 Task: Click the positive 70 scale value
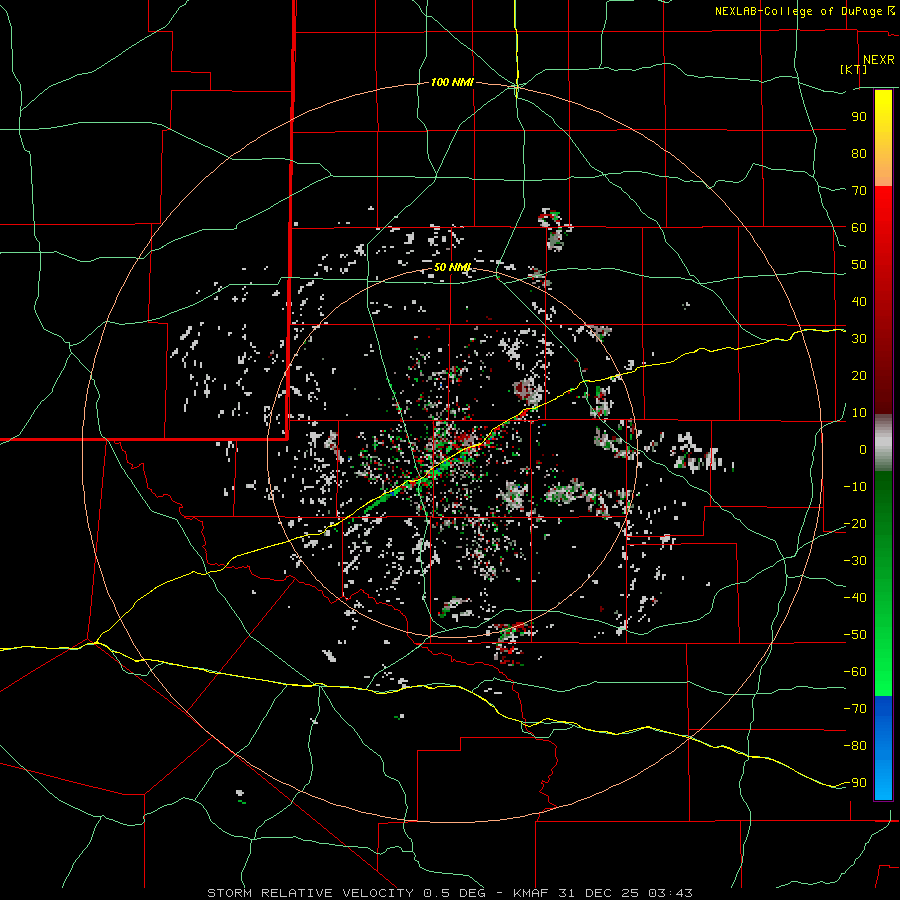tap(859, 191)
